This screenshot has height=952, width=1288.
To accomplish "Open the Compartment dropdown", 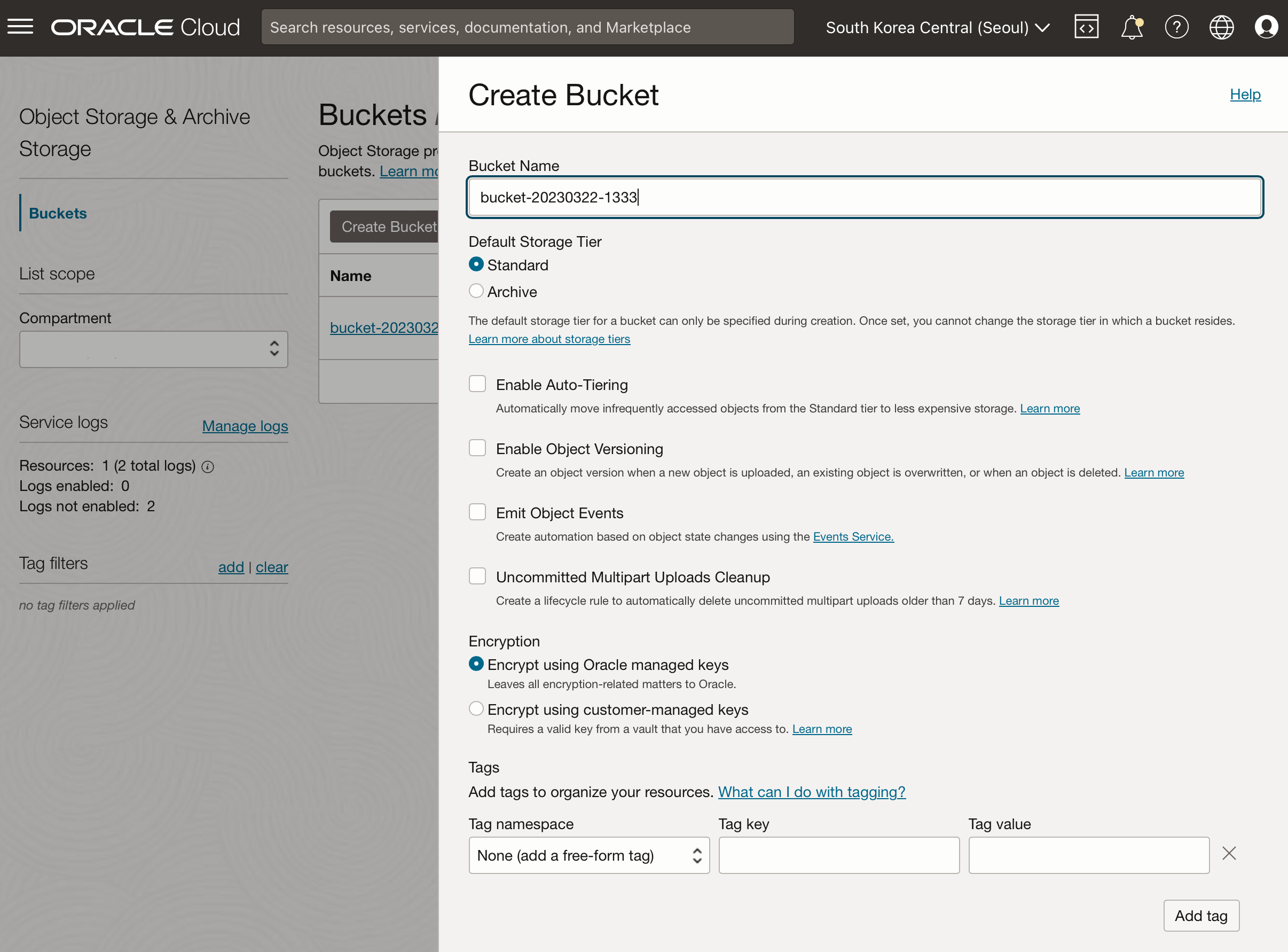I will (x=153, y=349).
